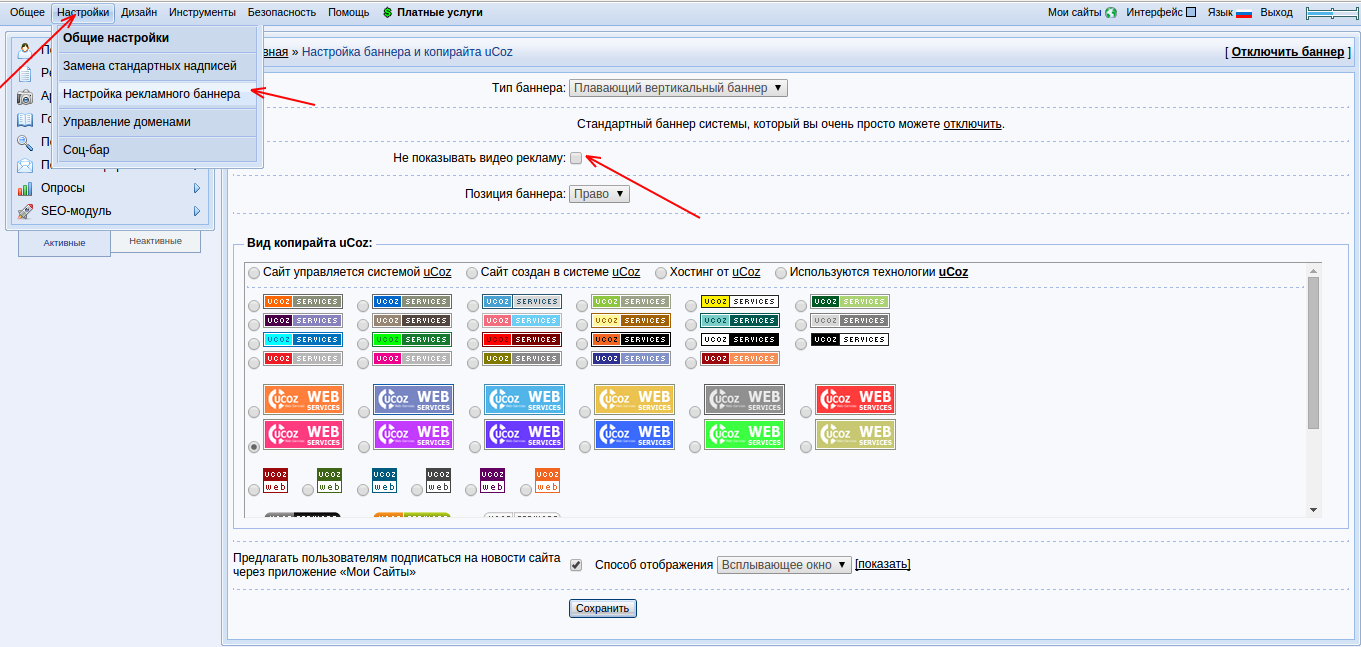Select radio for the pink WEB Services banner
The height and width of the screenshot is (647, 1361).
(x=254, y=447)
